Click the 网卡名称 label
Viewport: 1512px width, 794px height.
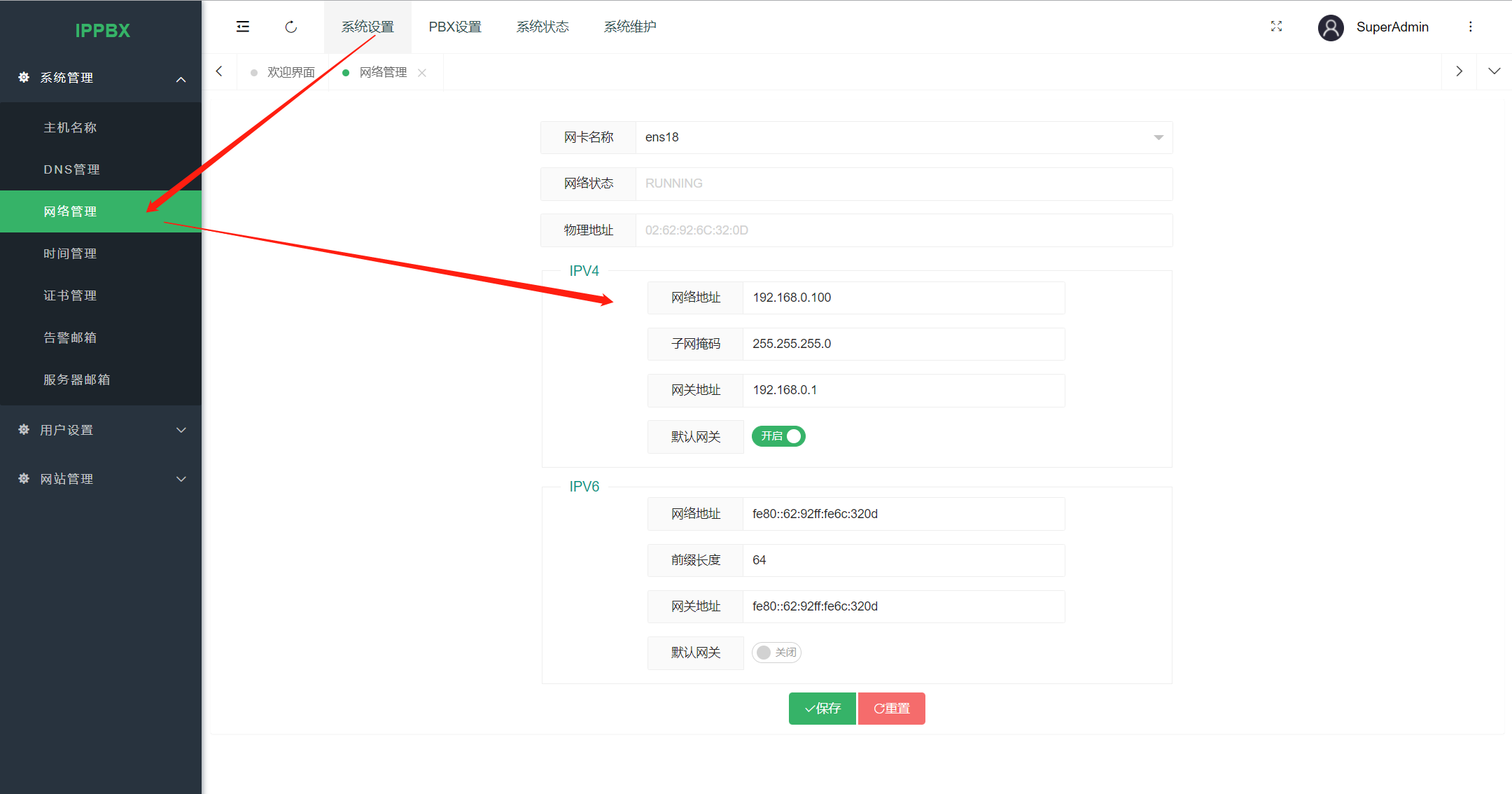tap(589, 137)
